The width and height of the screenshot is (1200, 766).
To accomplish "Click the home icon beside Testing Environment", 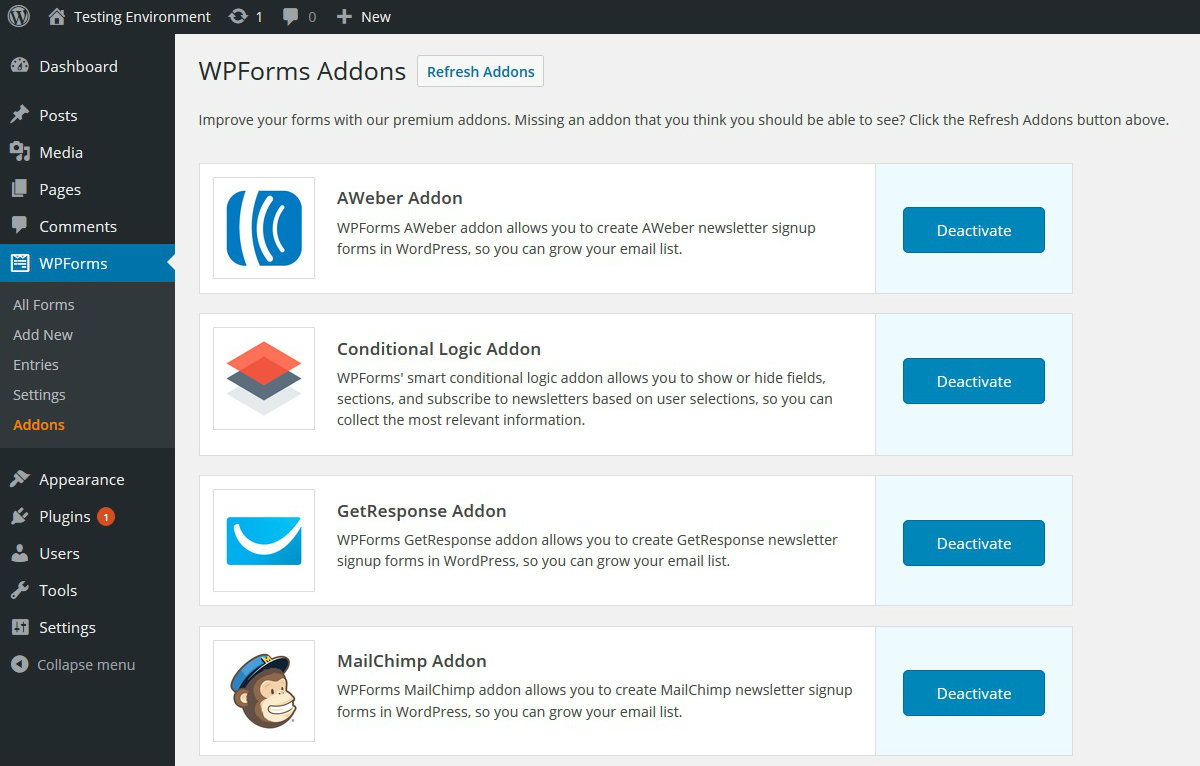I will [57, 16].
